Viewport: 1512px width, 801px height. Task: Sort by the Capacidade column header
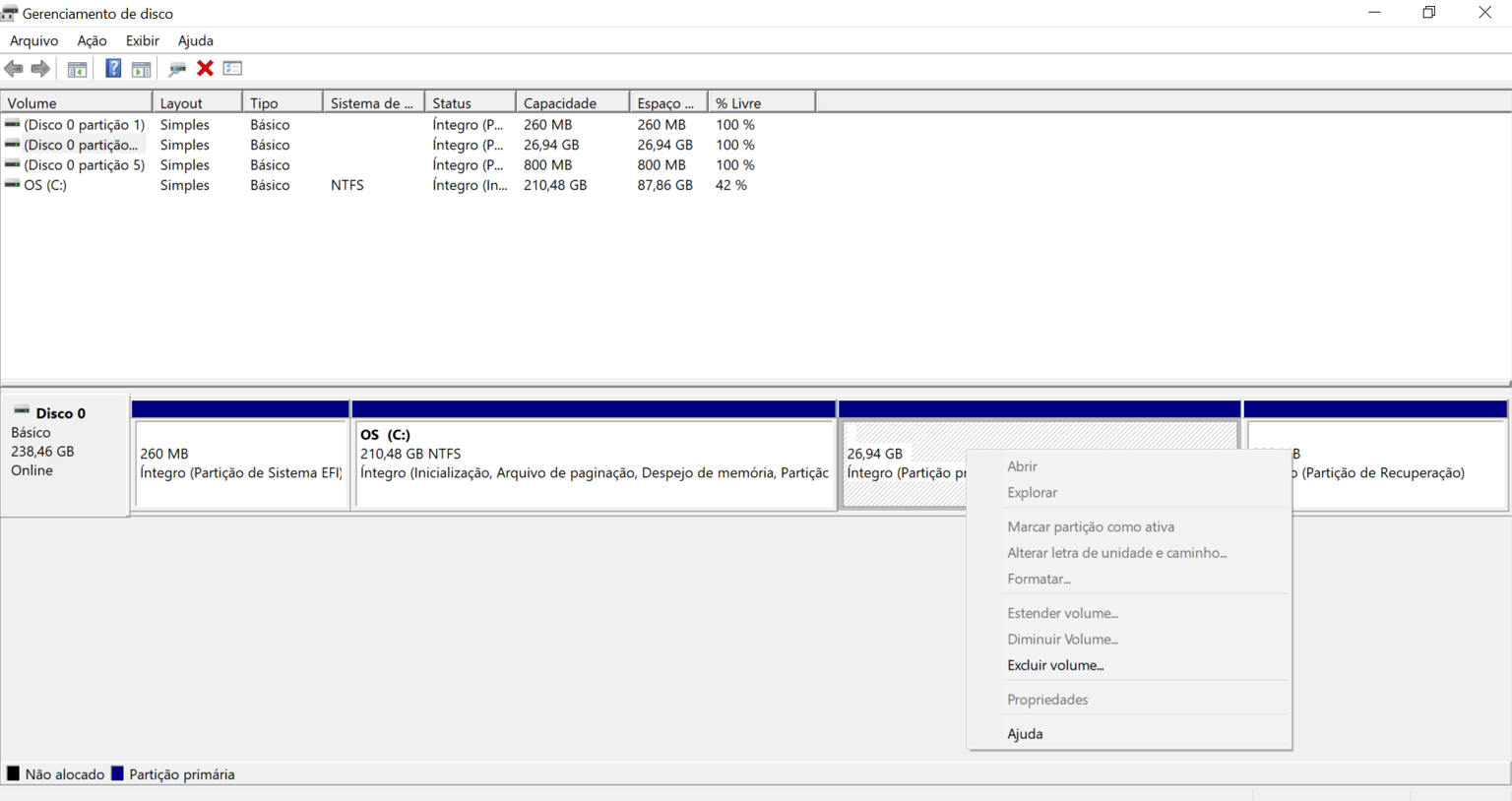(572, 102)
